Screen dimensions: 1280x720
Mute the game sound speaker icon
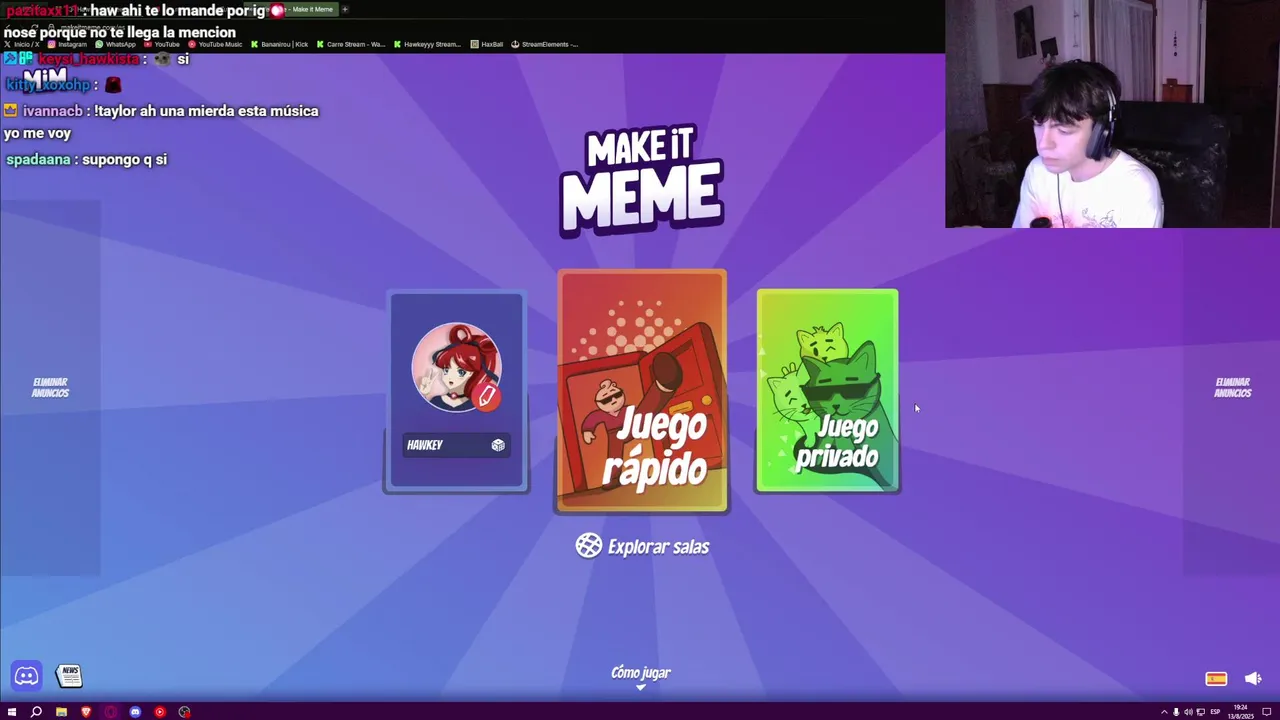click(x=1253, y=679)
